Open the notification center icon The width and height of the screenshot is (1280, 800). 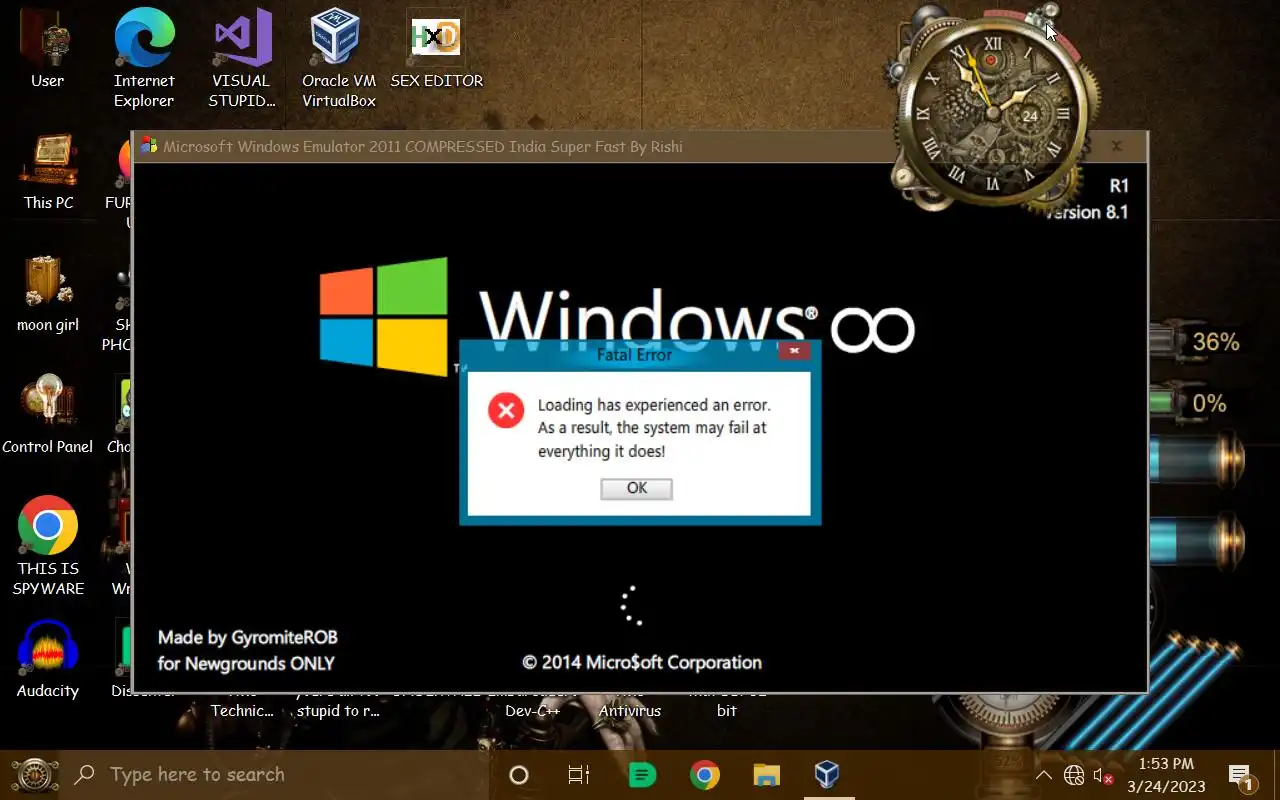1241,776
